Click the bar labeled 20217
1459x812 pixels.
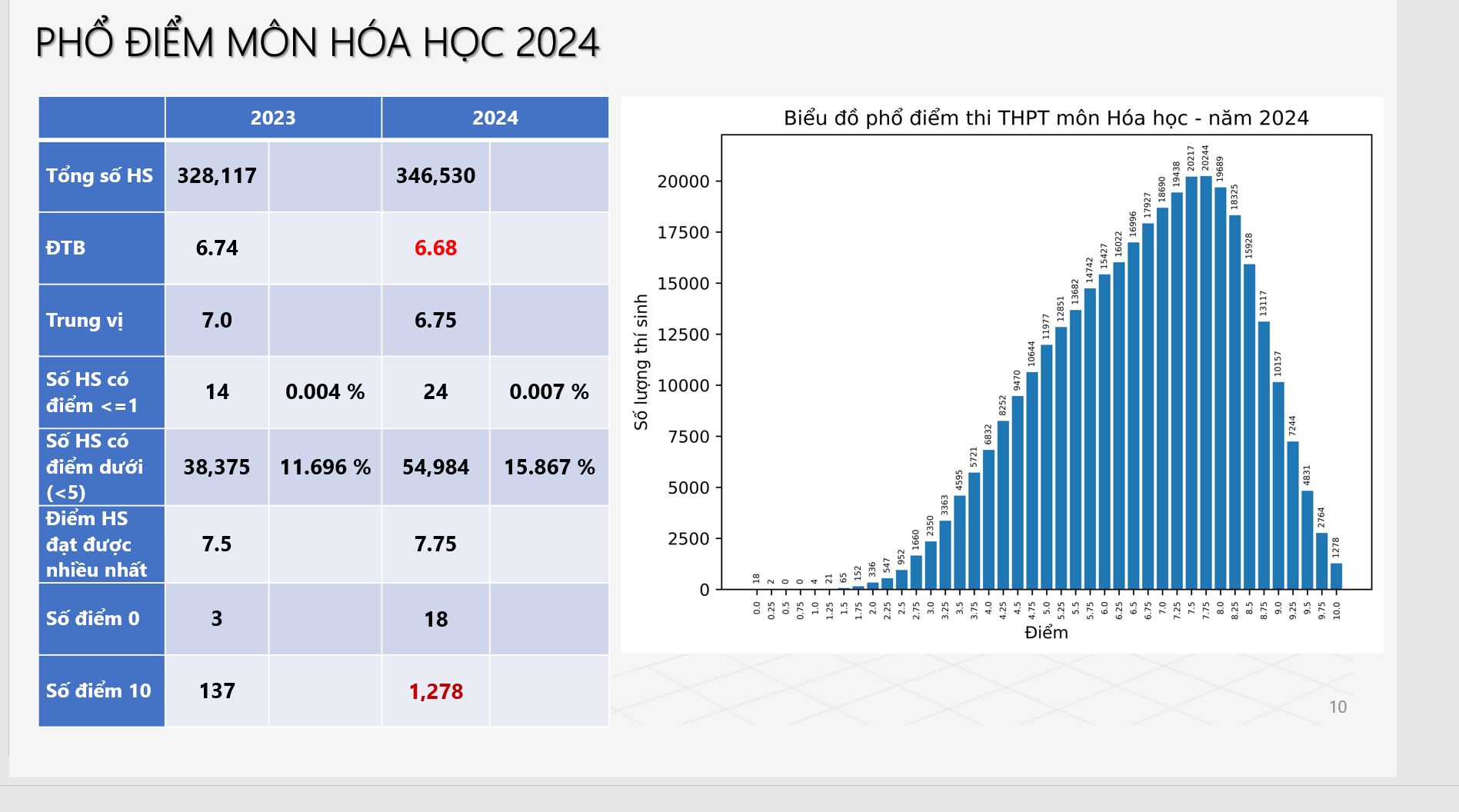[1191, 383]
